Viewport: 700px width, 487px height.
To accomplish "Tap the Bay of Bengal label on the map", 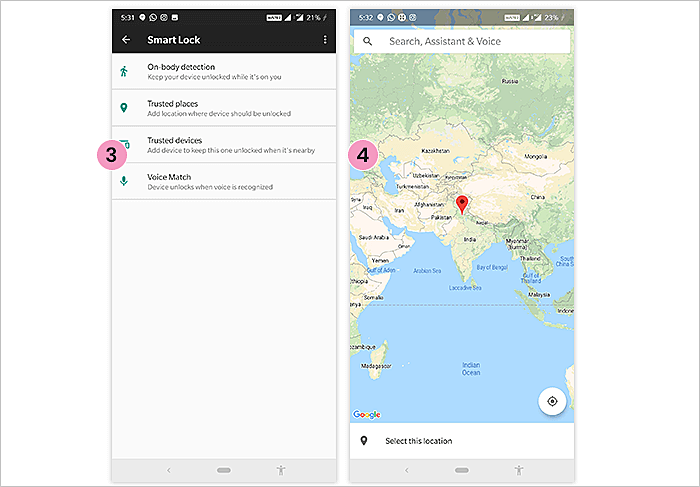I will [492, 267].
